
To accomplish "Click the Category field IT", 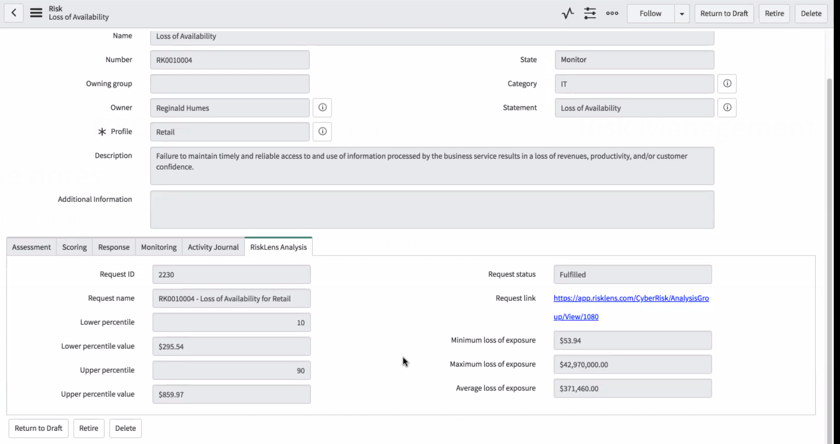I will click(634, 84).
